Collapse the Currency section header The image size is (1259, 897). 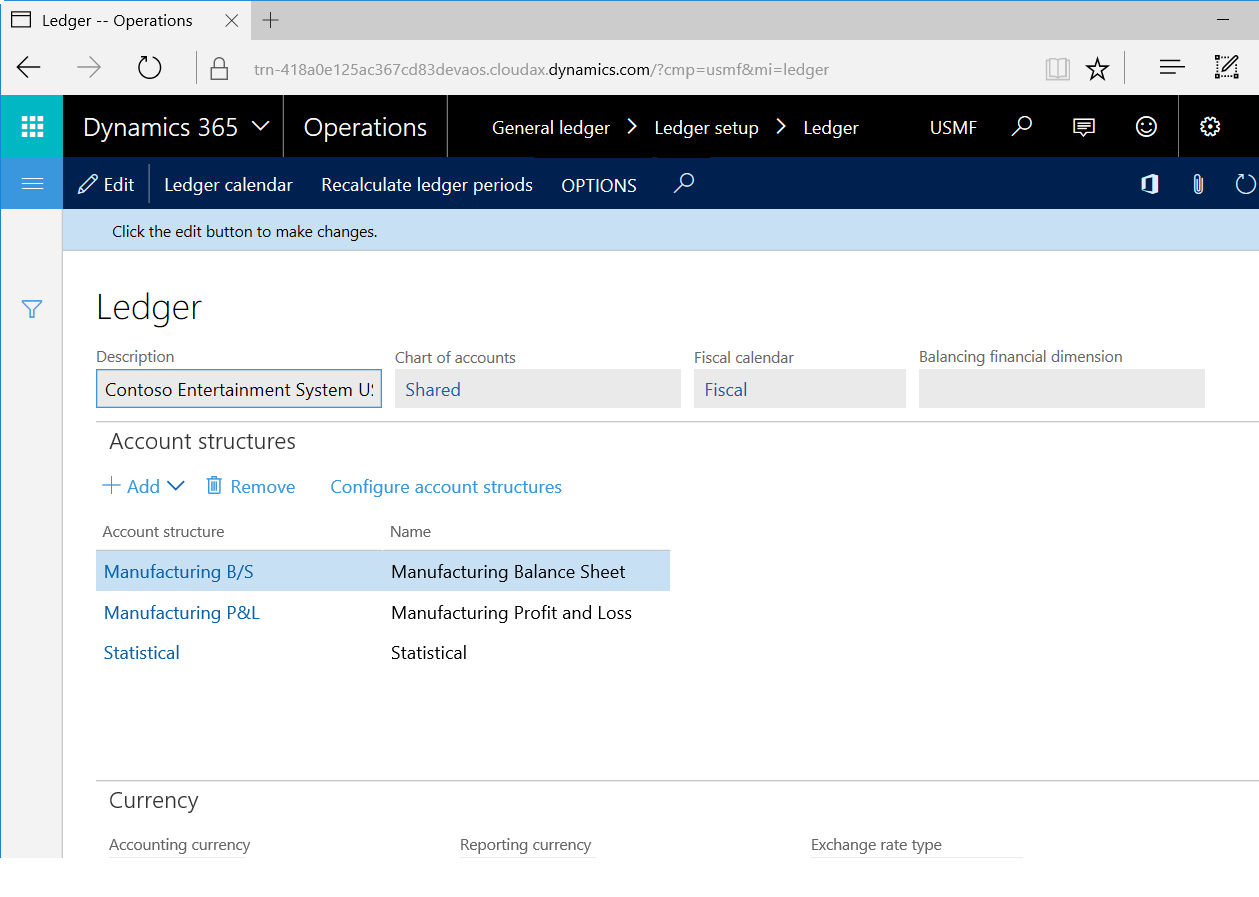[154, 801]
